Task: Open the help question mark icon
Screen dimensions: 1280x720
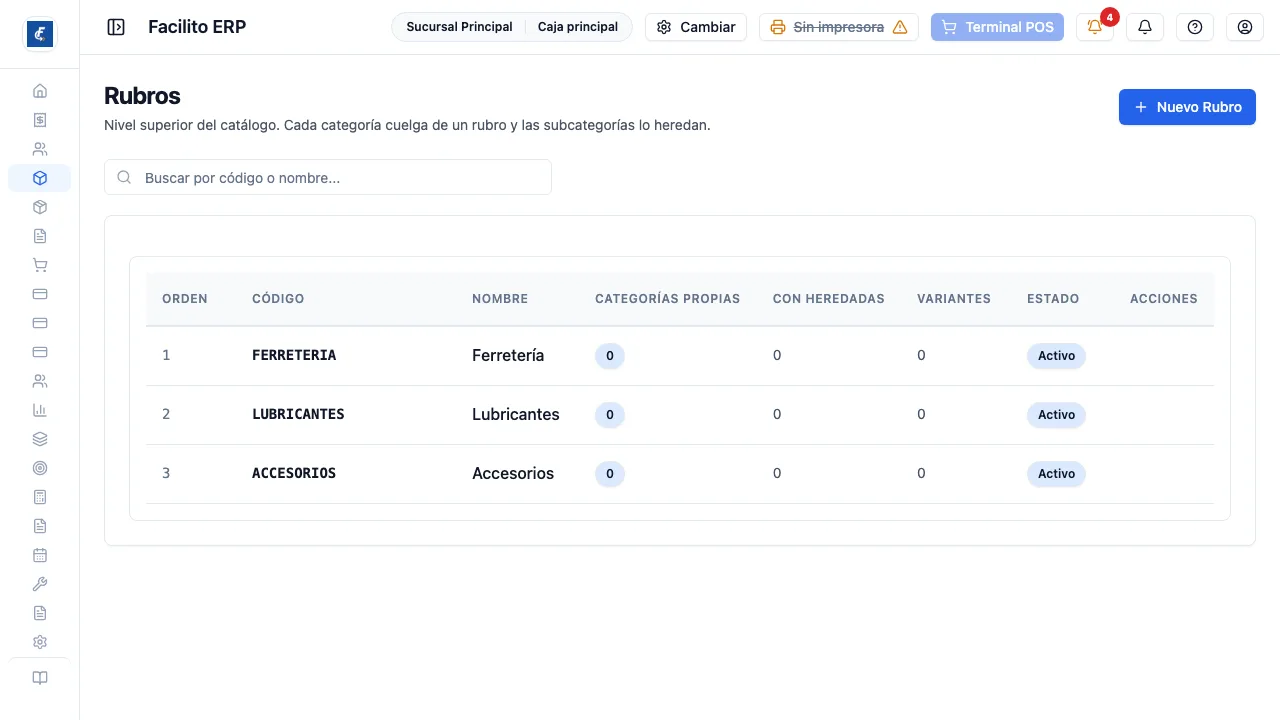Action: click(1195, 27)
